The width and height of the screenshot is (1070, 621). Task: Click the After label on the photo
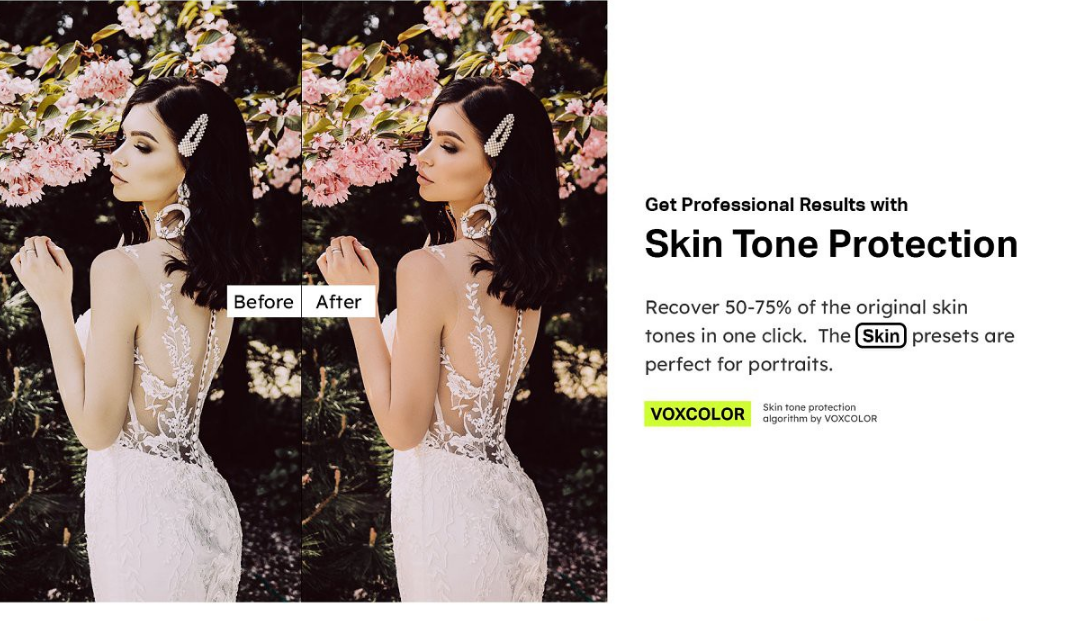339,302
